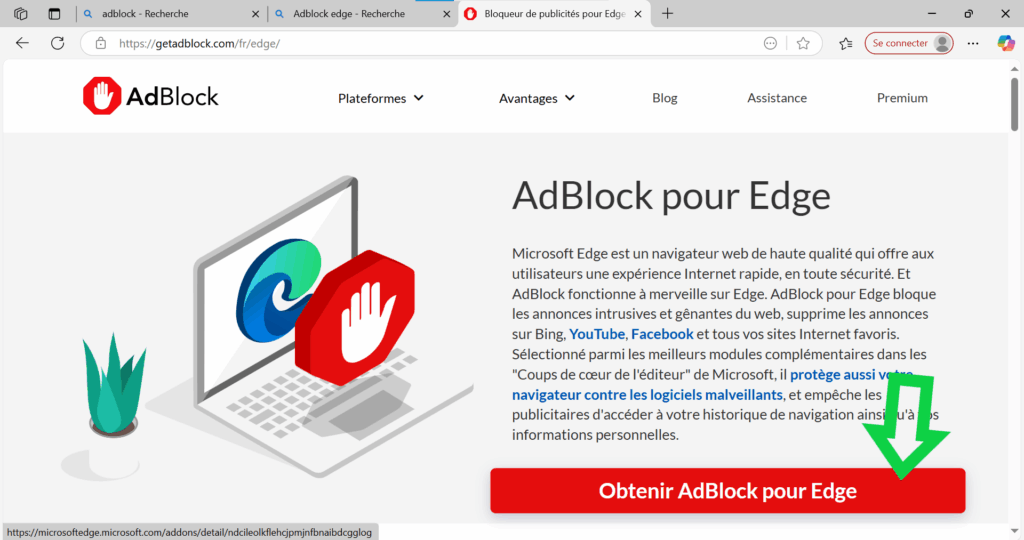Click 'Obtenir AdBlock pour Edge' button
1024x540 pixels.
point(727,491)
